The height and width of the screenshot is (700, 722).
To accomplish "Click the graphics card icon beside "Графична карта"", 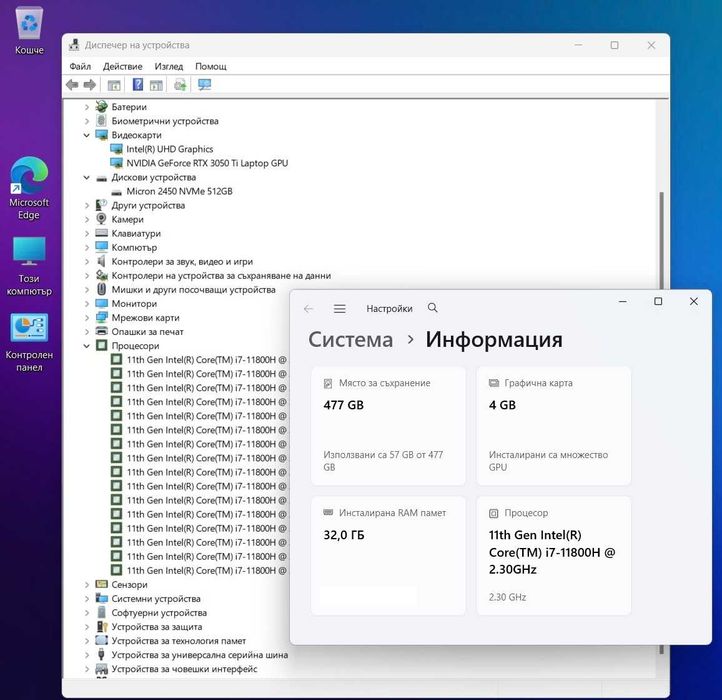I will (x=494, y=383).
